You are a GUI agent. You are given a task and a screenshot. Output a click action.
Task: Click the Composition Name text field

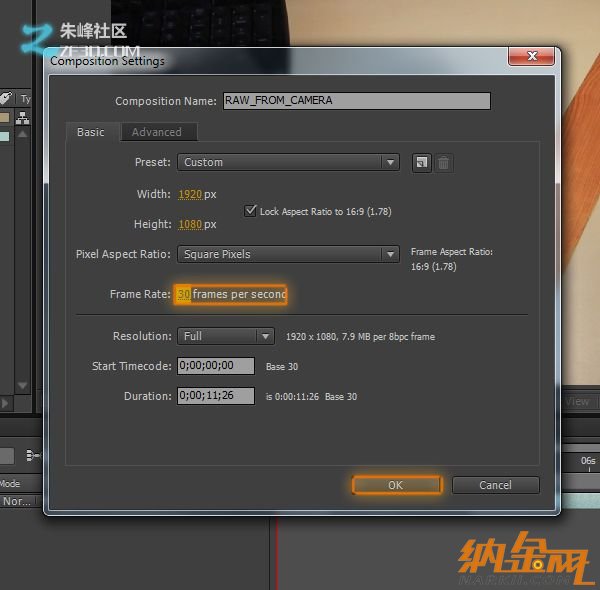(x=356, y=101)
